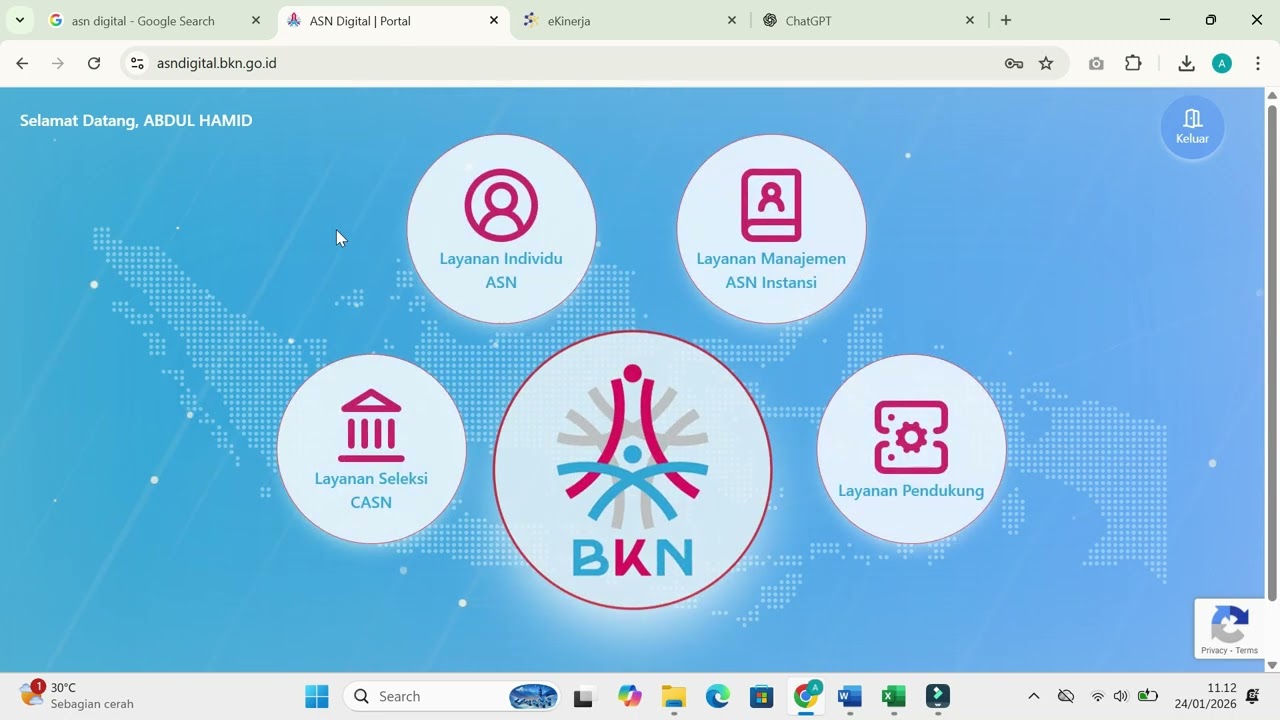Click reCAPTCHA Privacy link

[1214, 650]
